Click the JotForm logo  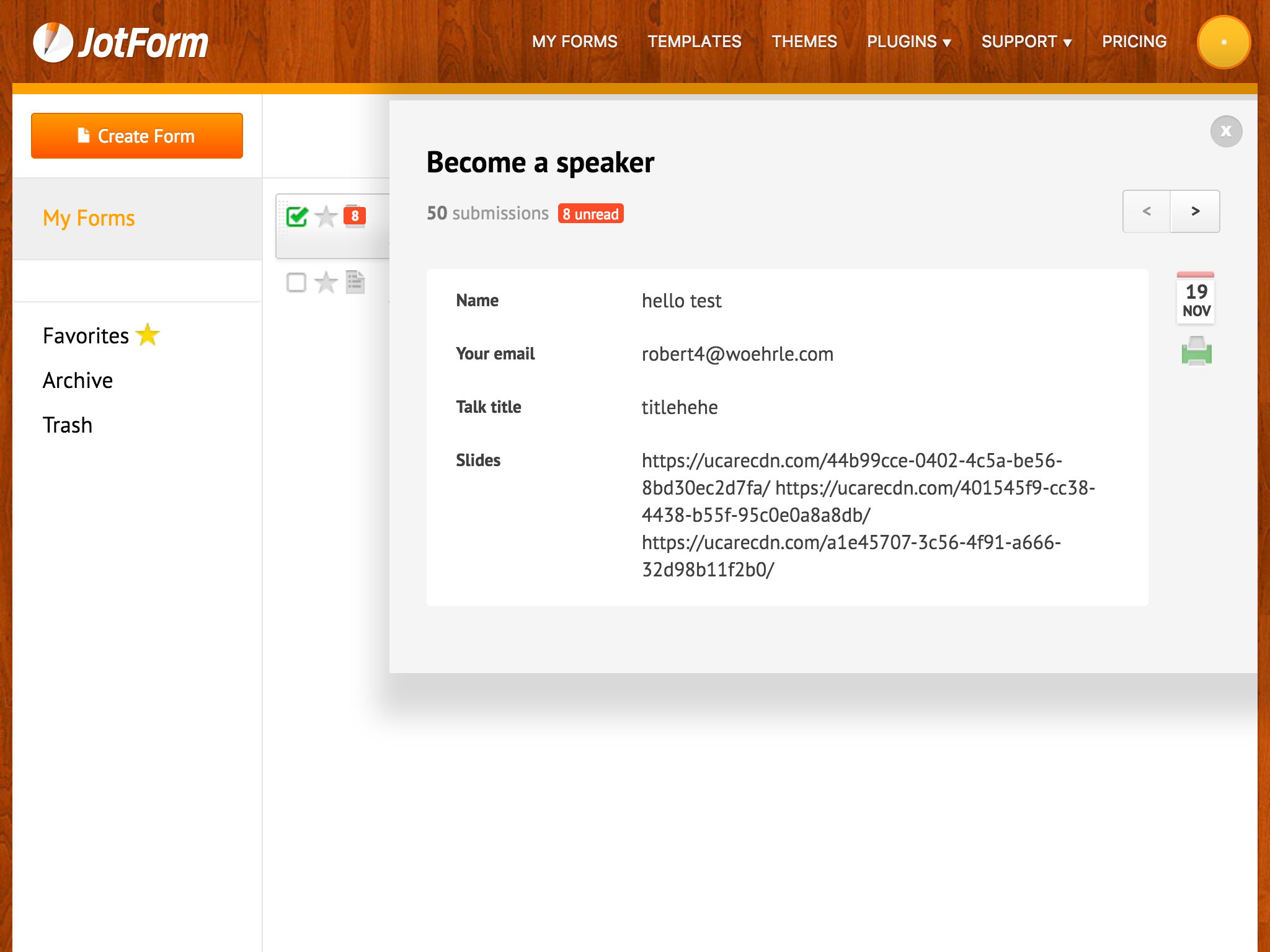coord(121,42)
